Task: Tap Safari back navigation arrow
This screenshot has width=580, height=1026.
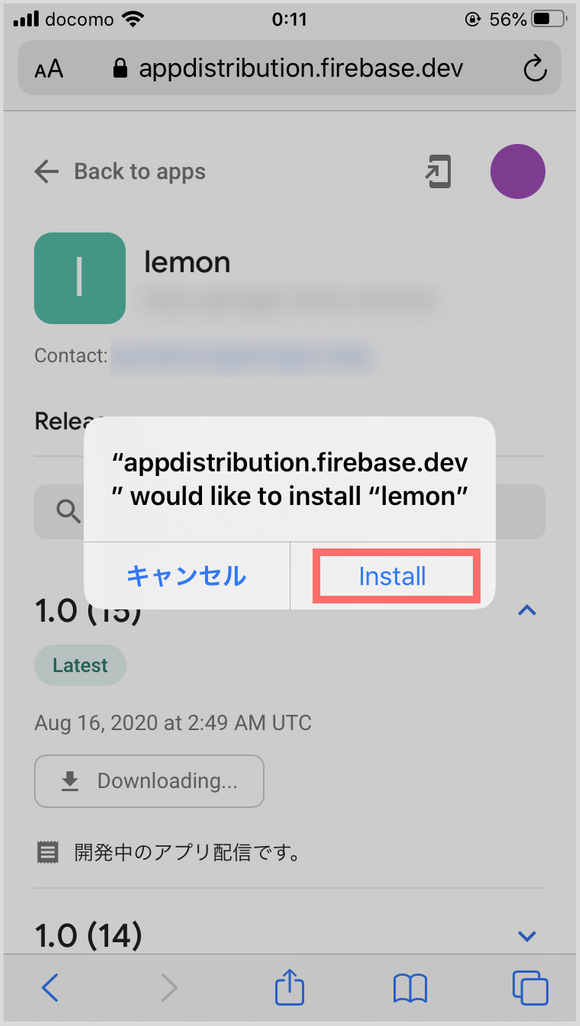Action: point(50,988)
